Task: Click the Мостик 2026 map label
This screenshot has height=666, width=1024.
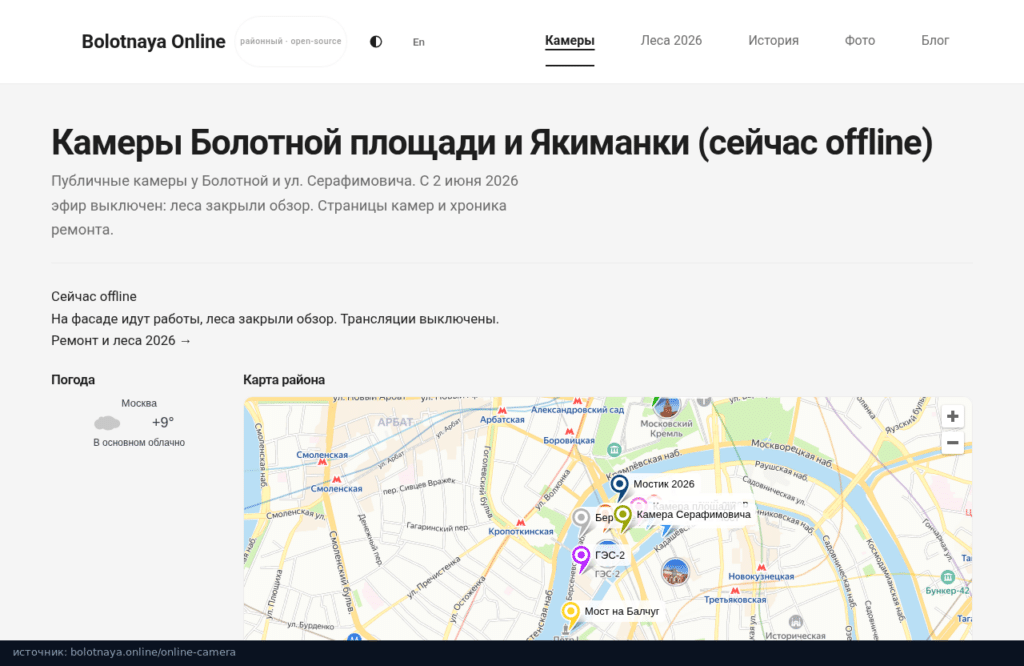Action: point(664,484)
